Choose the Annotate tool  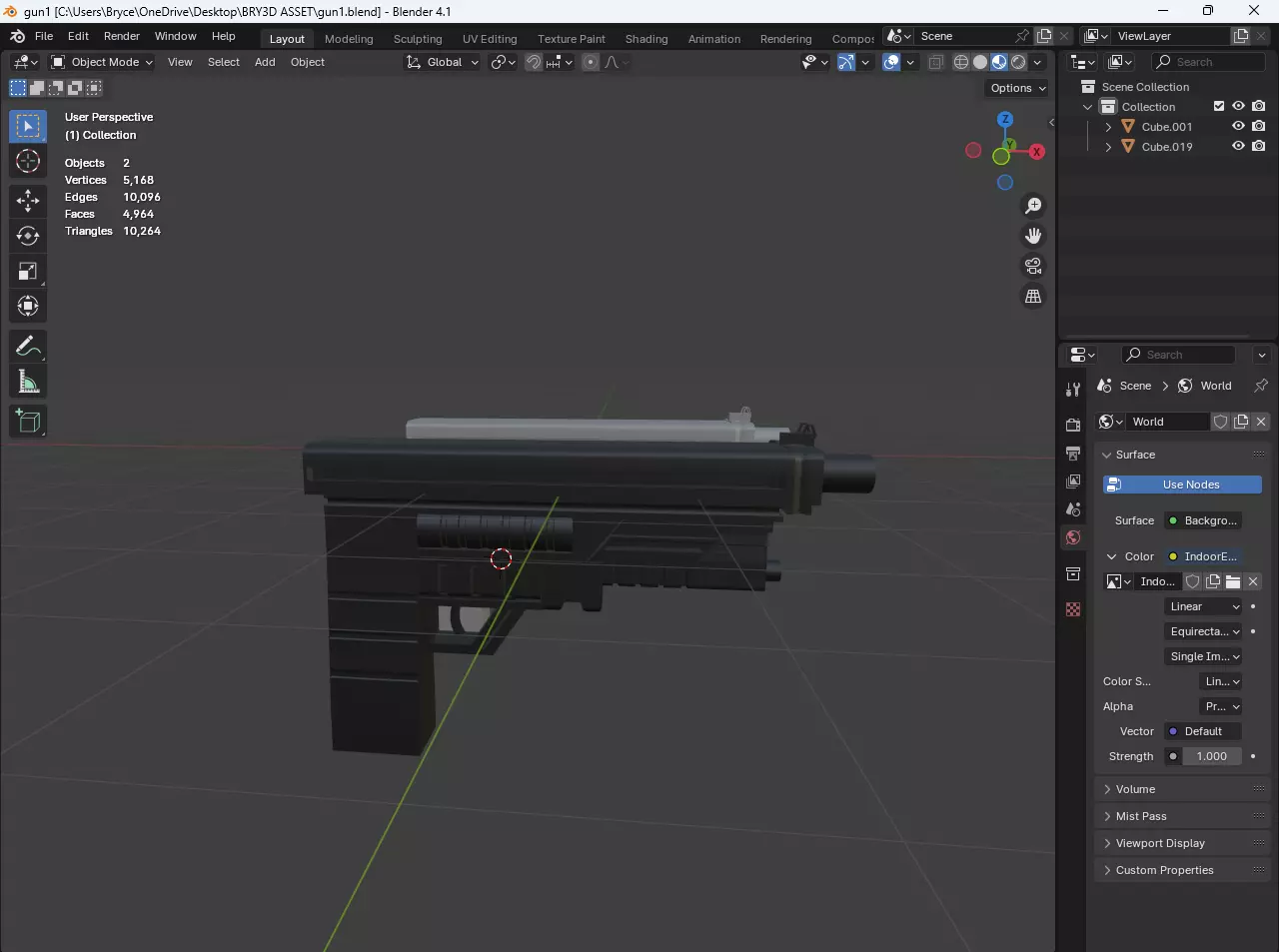click(28, 346)
